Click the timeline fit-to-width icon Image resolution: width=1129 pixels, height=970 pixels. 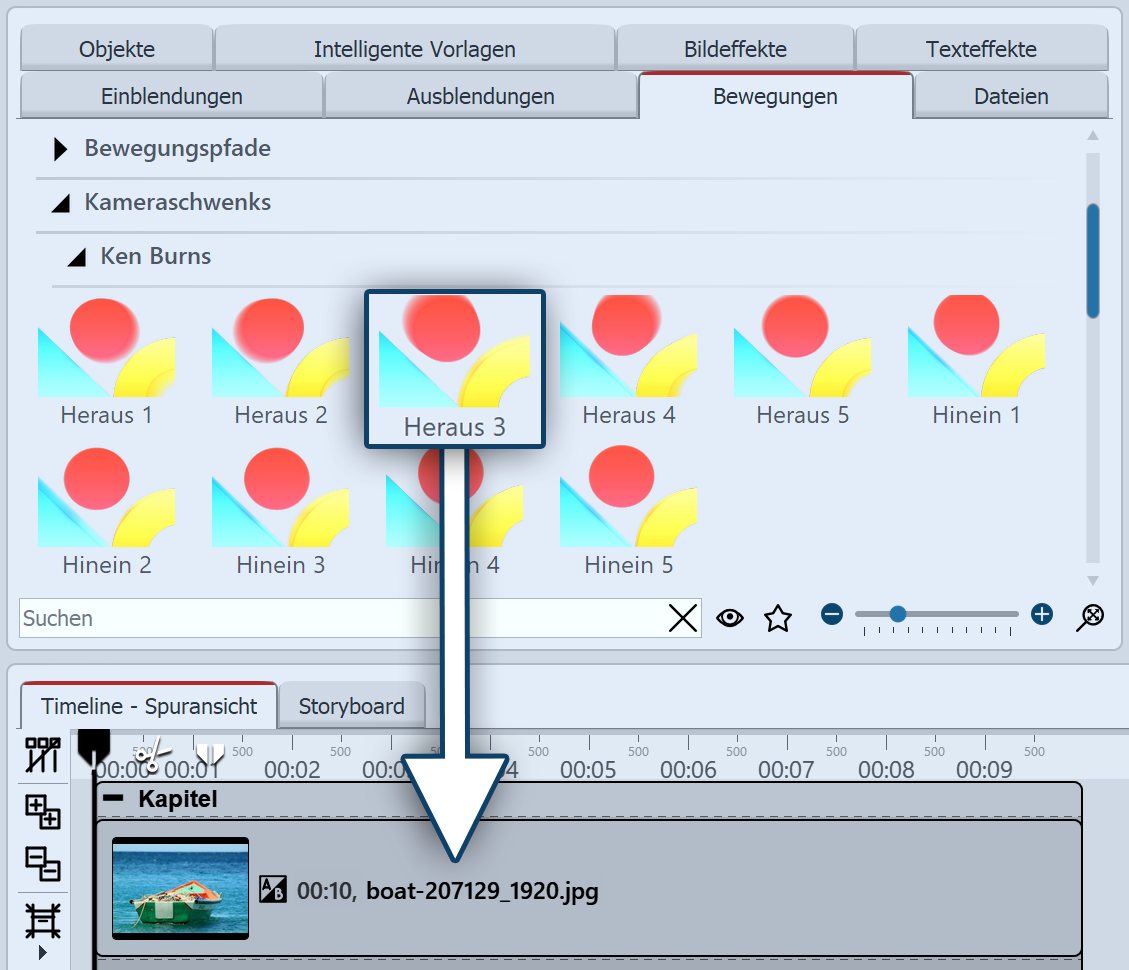click(42, 921)
